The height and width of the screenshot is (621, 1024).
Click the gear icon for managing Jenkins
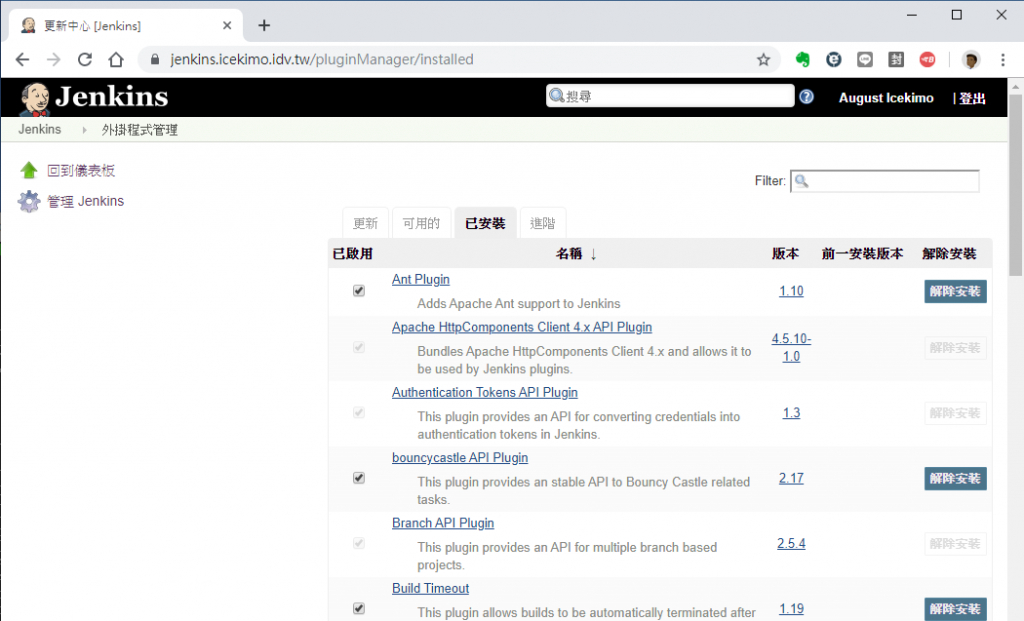(29, 201)
